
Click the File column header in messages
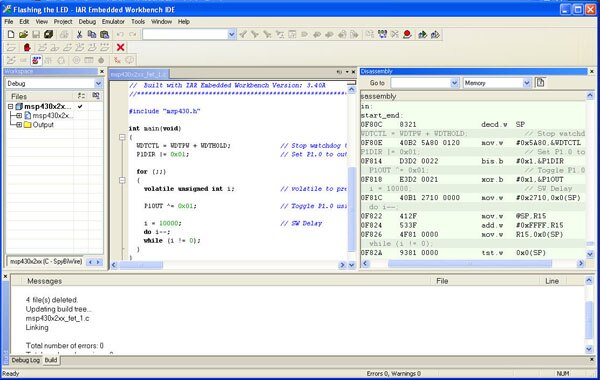click(x=486, y=281)
